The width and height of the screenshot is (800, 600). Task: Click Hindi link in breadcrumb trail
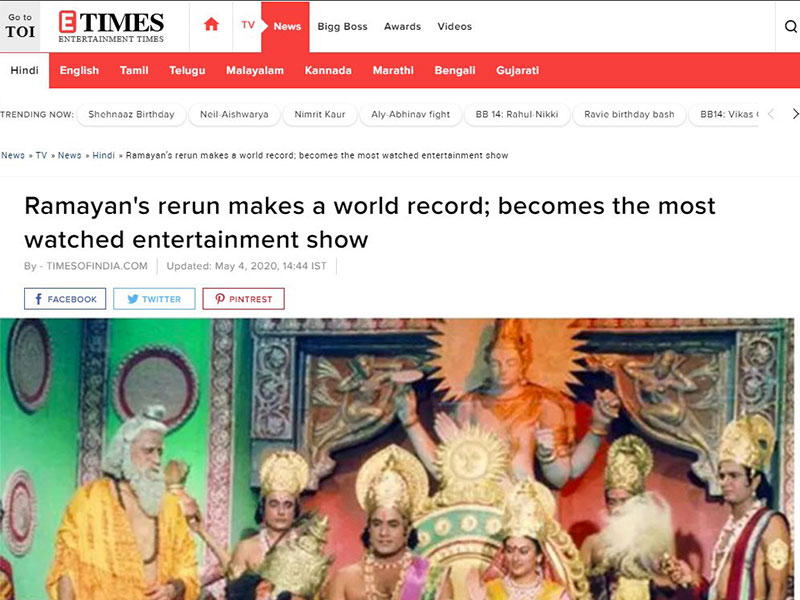(x=103, y=156)
